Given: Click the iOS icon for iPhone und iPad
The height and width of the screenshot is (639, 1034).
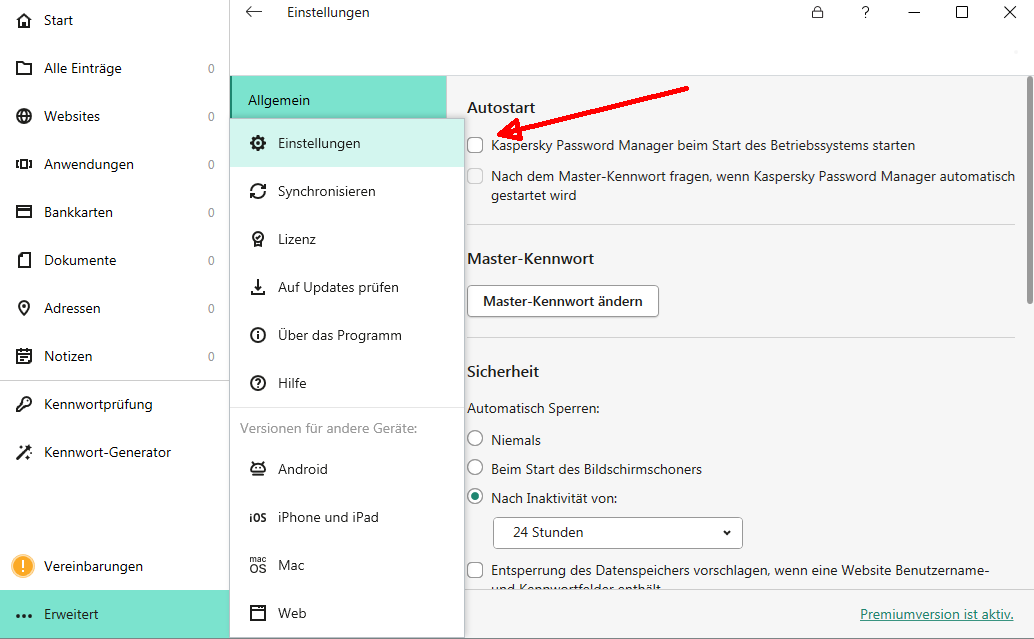Looking at the screenshot, I should pyautogui.click(x=258, y=518).
